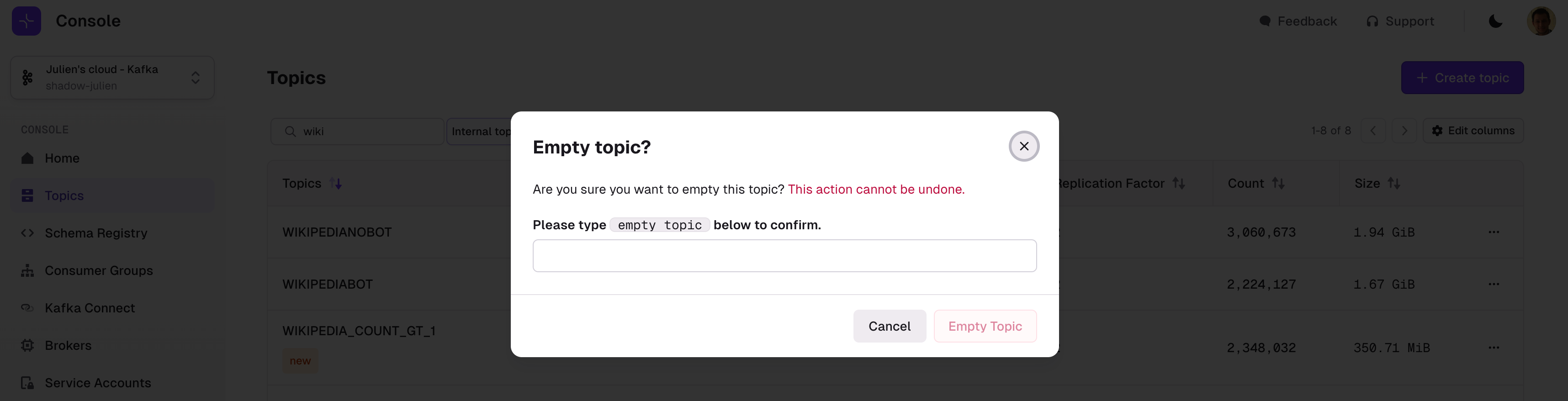Click the Service Accounts lock icon
The height and width of the screenshot is (401, 1568).
point(27,383)
